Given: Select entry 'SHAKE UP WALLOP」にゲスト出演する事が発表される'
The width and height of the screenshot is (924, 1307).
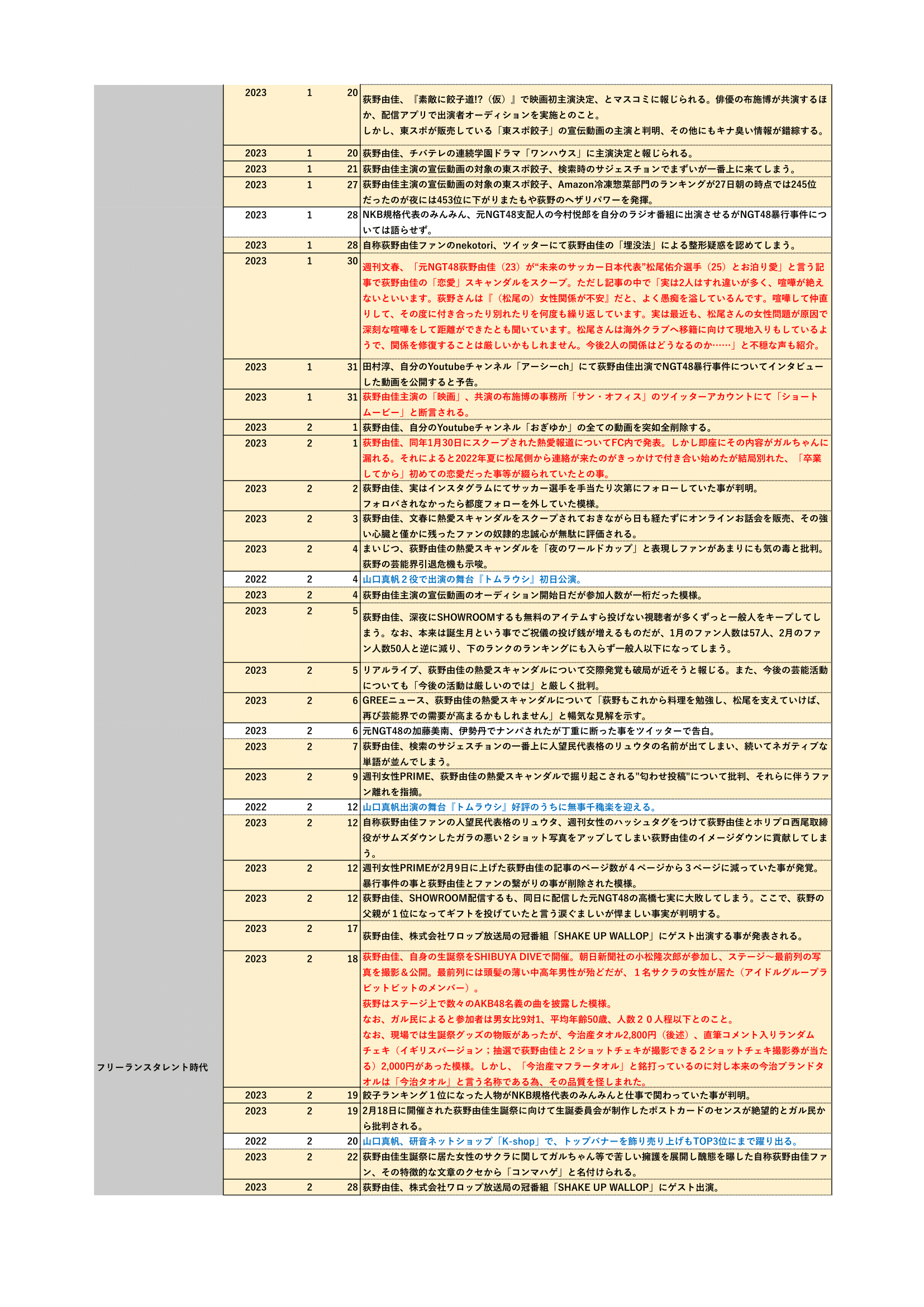Looking at the screenshot, I should click(x=583, y=936).
